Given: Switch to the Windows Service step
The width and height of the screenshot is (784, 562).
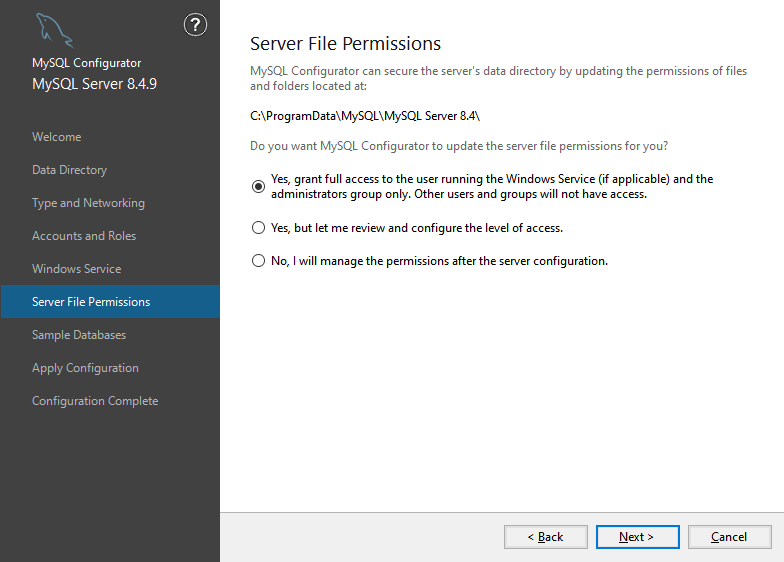Looking at the screenshot, I should [x=76, y=269].
